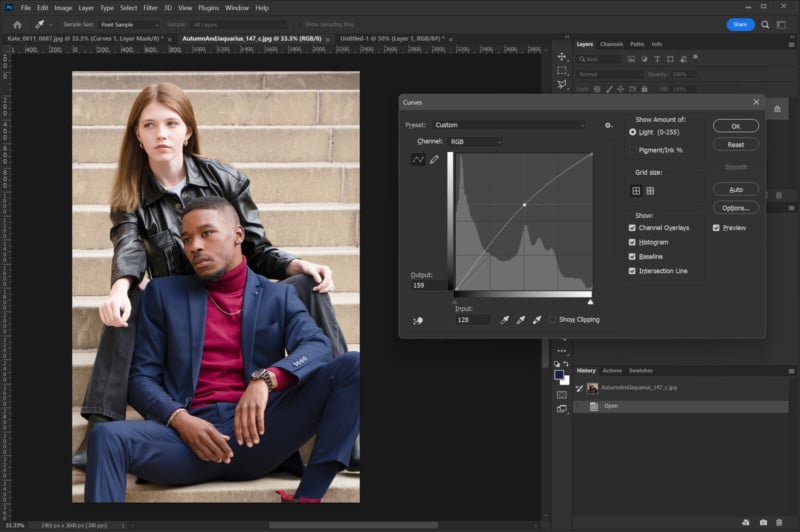Screen dimensions: 800x532
Task: Open the Filter menu
Action: tap(150, 8)
